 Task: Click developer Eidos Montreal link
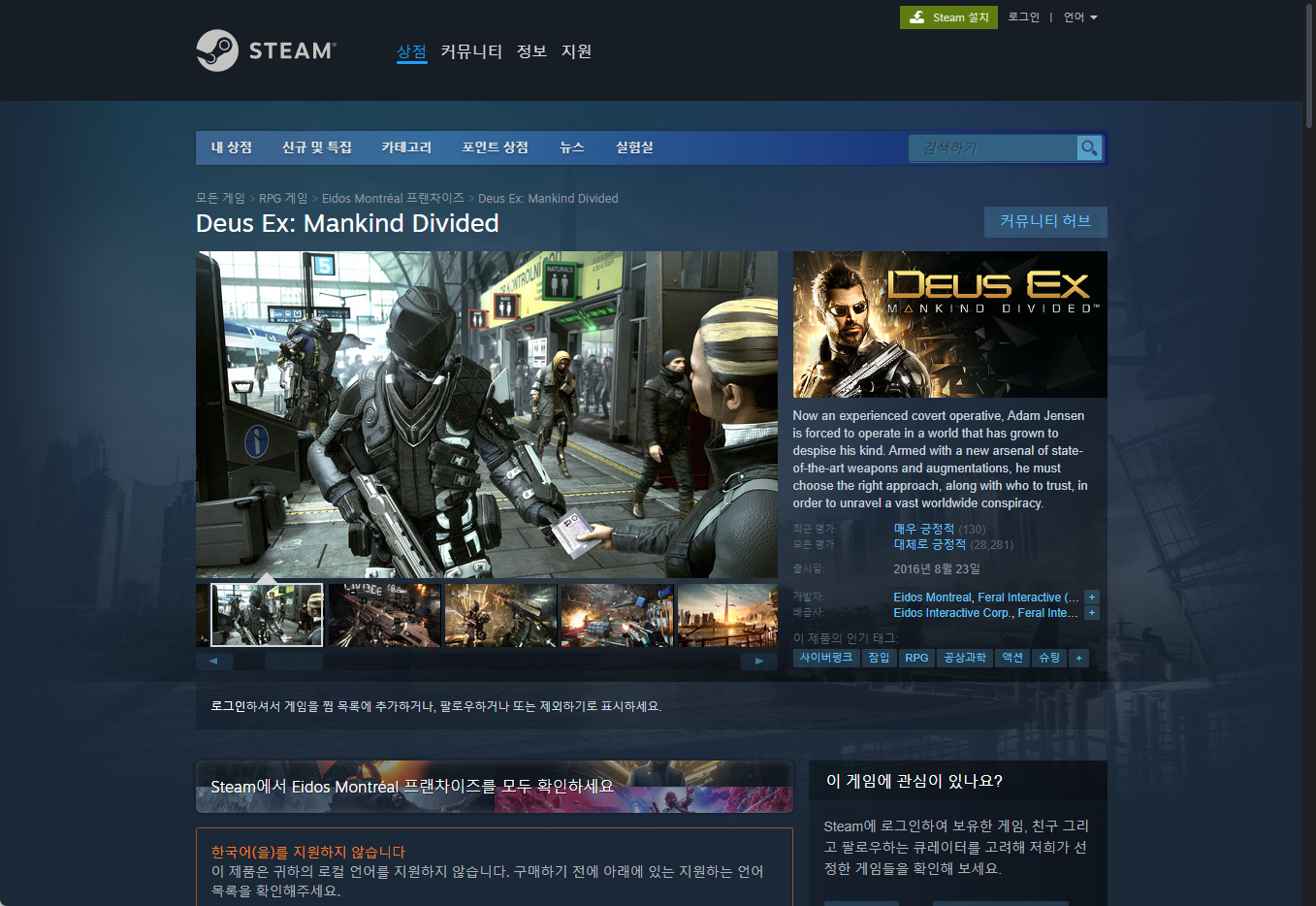coord(932,598)
